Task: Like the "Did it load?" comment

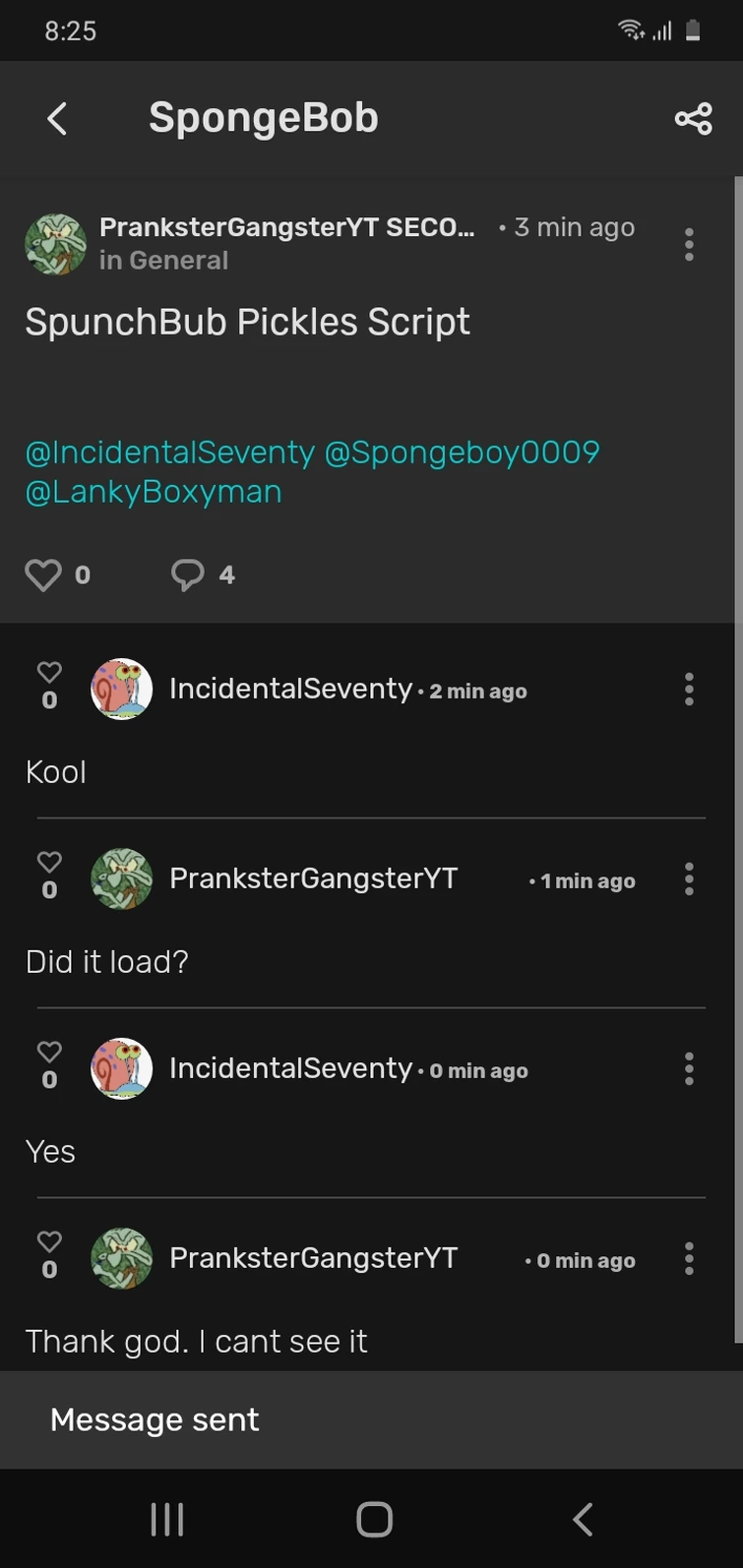Action: click(49, 863)
